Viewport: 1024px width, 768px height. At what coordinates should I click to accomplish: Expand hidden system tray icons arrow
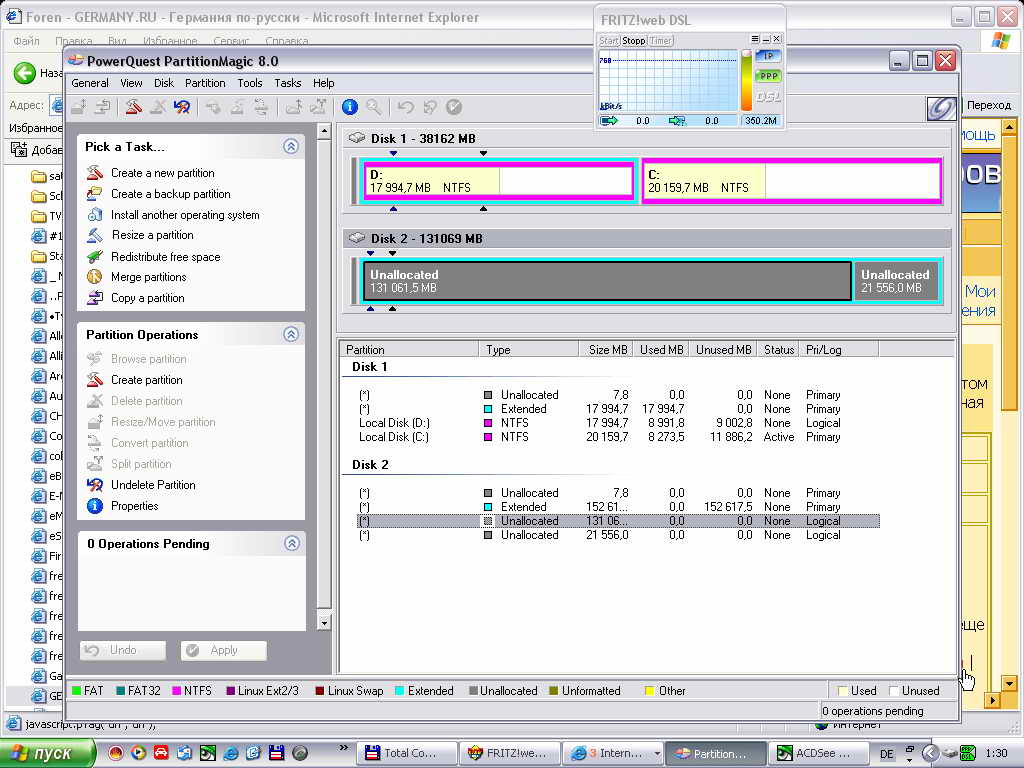click(x=930, y=753)
